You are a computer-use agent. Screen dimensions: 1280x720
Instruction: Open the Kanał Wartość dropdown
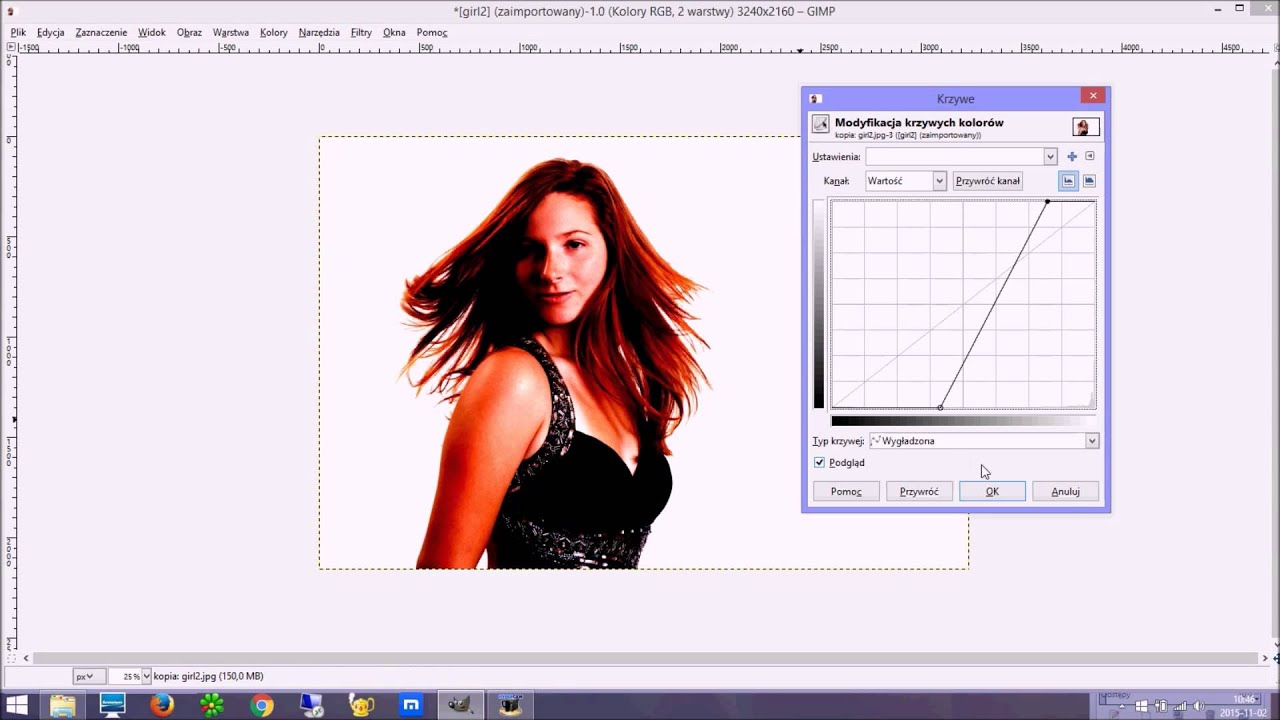[905, 181]
